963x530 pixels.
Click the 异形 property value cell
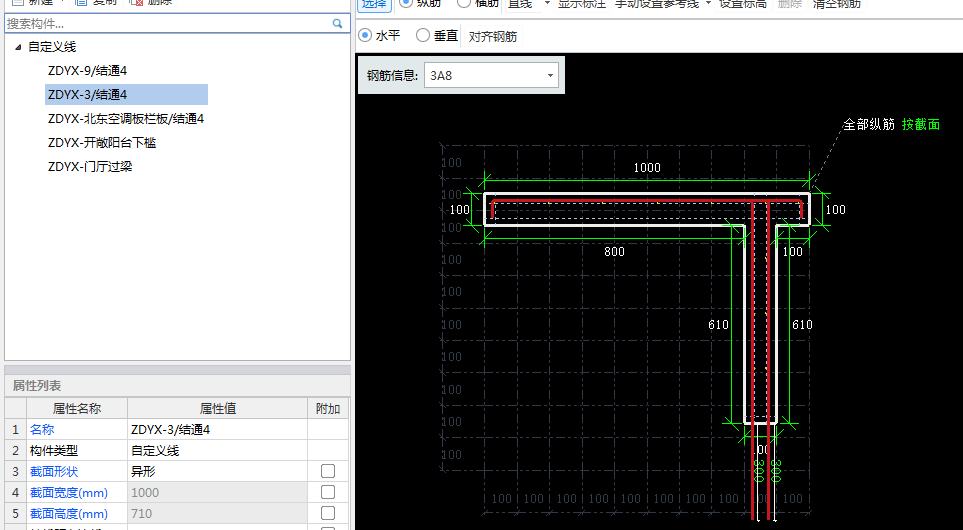pos(217,471)
